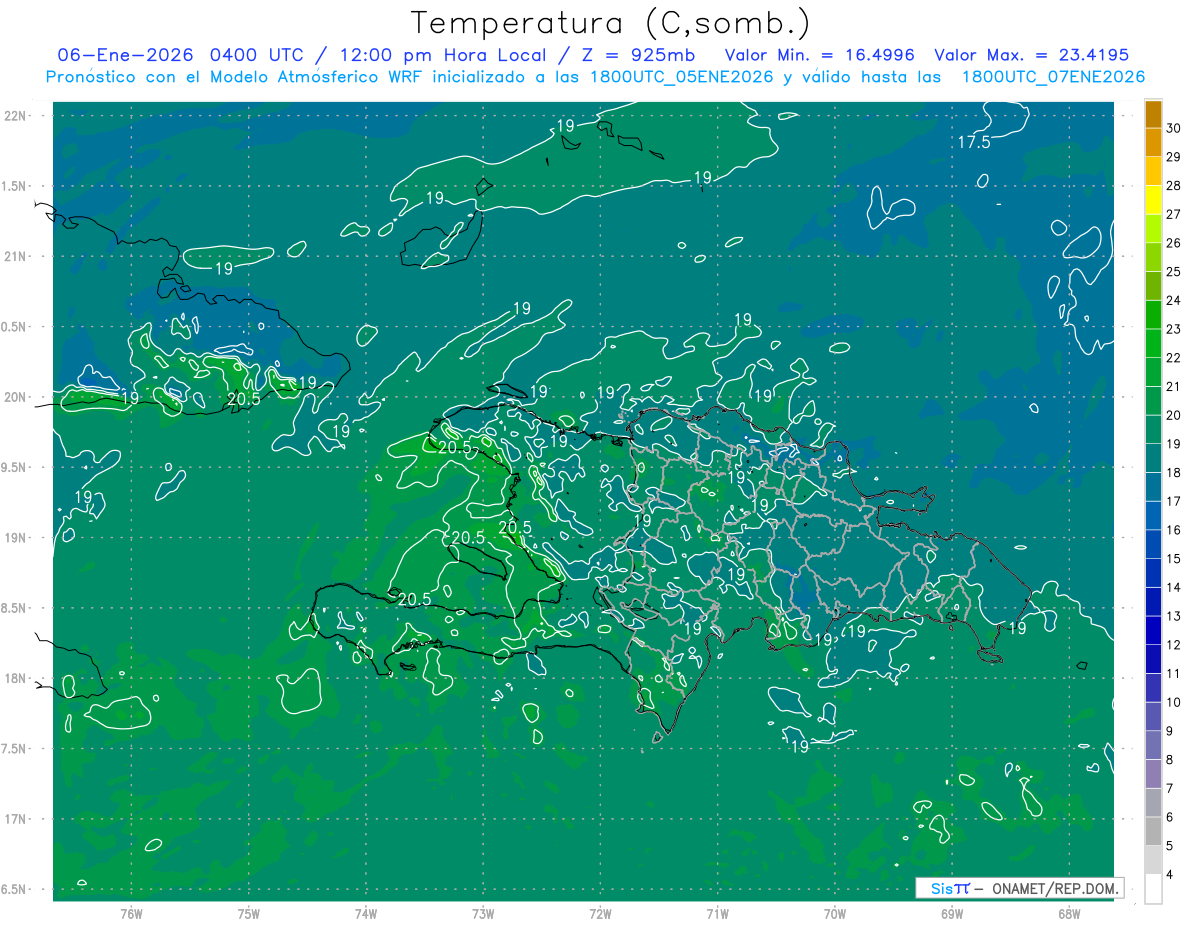Click dark blue swatch between 12 and 13
The image size is (1200, 927).
click(1153, 631)
